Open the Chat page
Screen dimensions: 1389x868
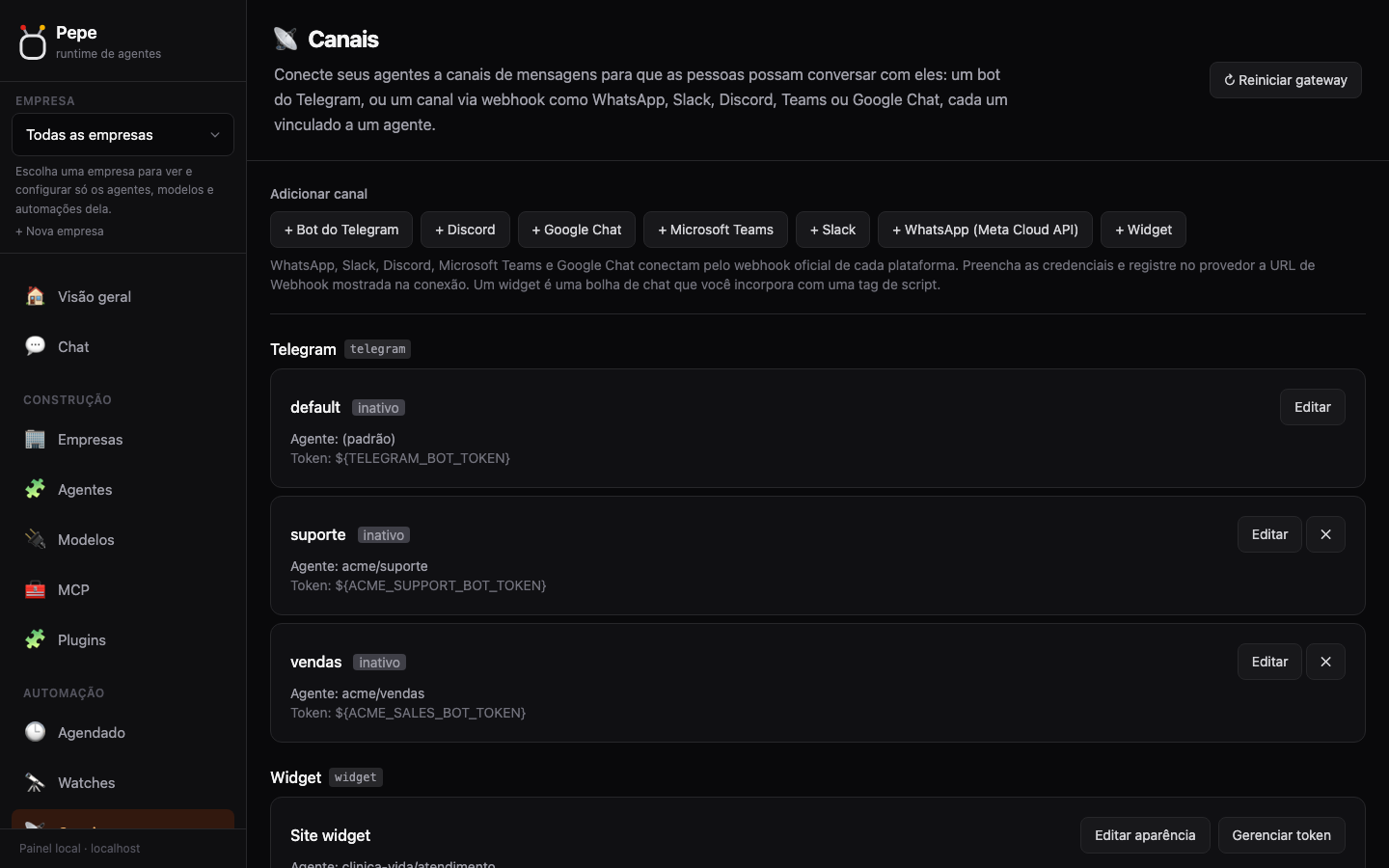(x=123, y=346)
